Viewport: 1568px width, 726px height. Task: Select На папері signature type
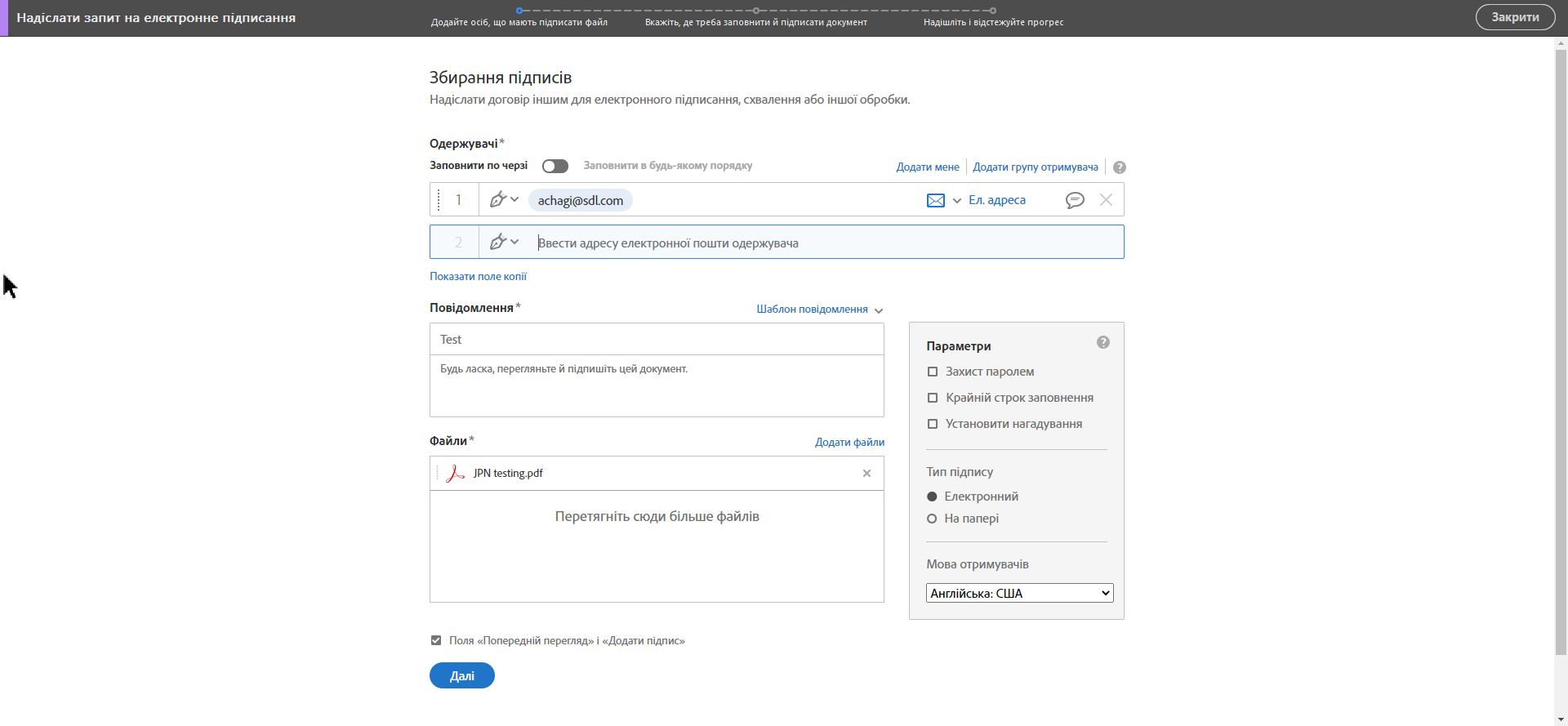(x=932, y=519)
